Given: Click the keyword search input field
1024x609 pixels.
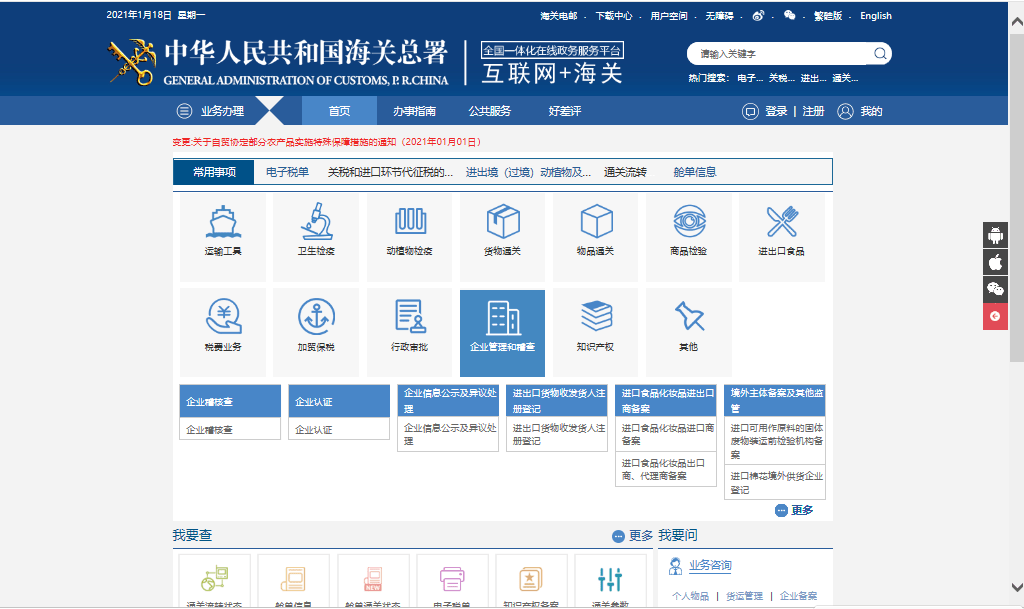Looking at the screenshot, I should (782, 54).
